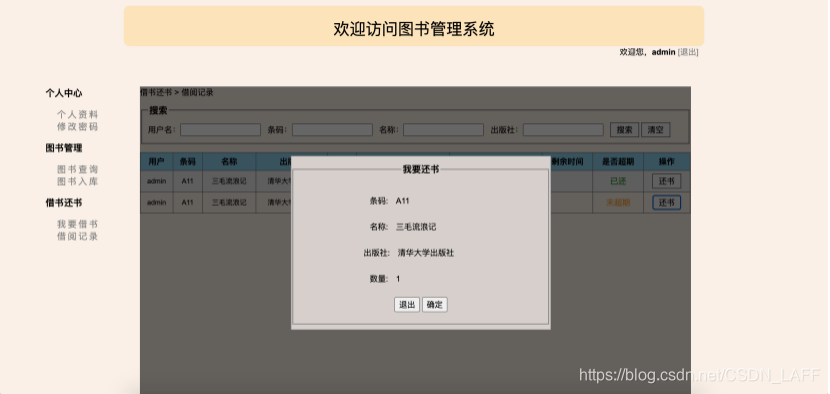The image size is (830, 394).
Task: Click the 借书还书 > 借阅记录 breadcrumb
Action: point(177,92)
